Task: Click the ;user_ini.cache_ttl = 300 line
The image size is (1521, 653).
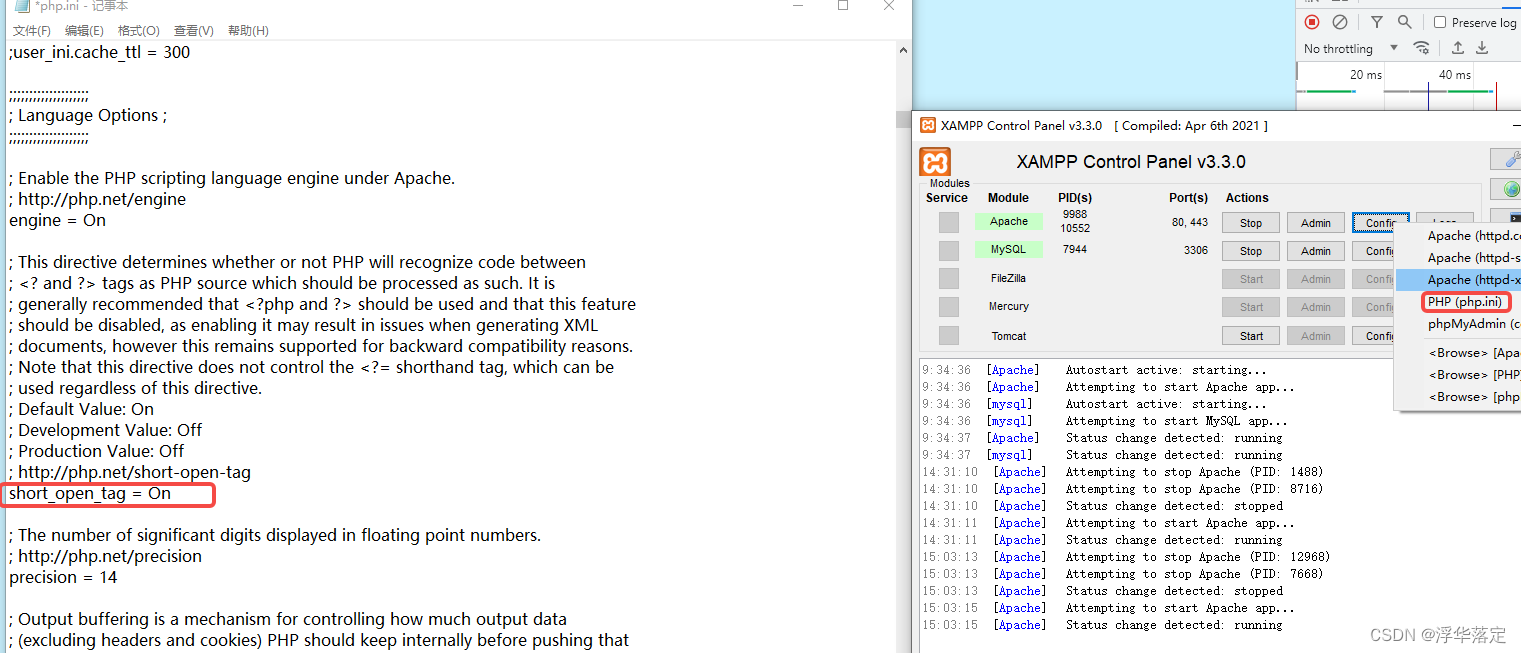Action: pyautogui.click(x=99, y=52)
